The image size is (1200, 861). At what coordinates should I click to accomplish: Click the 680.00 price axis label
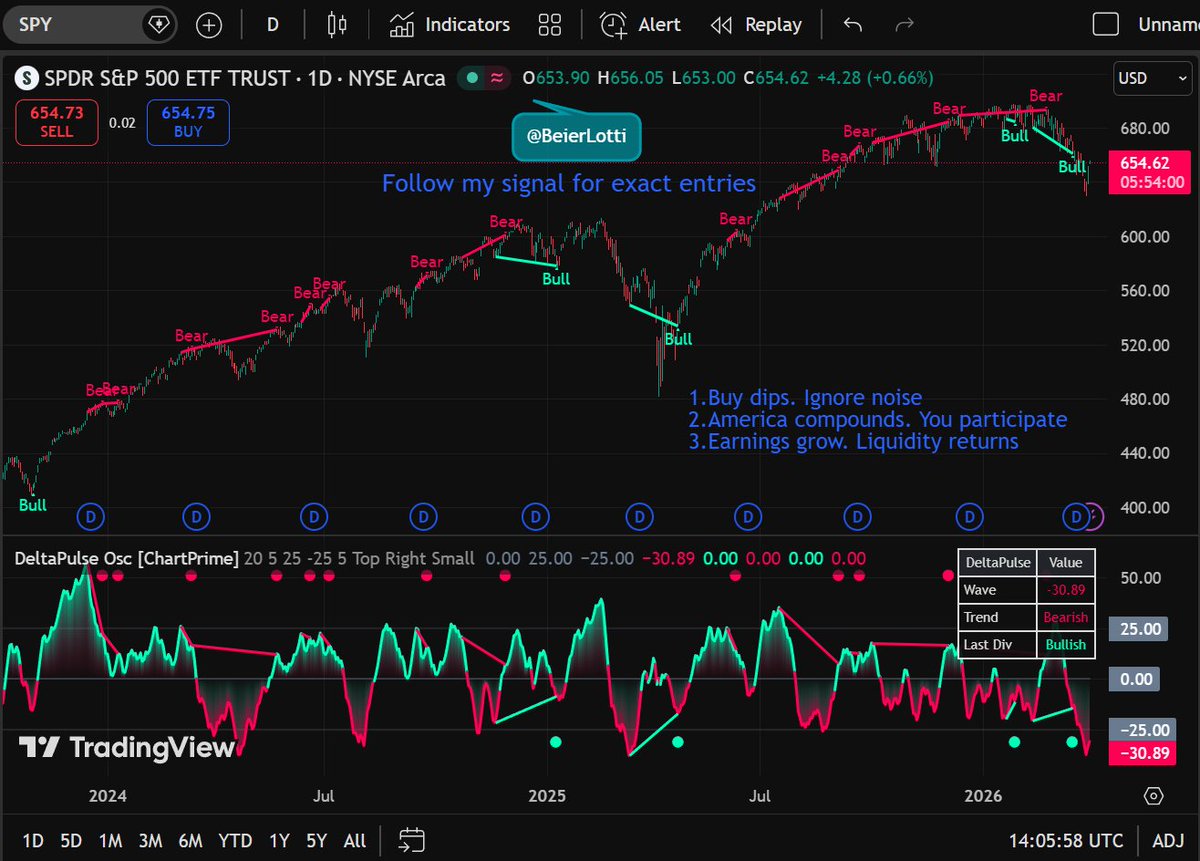pyautogui.click(x=1144, y=128)
